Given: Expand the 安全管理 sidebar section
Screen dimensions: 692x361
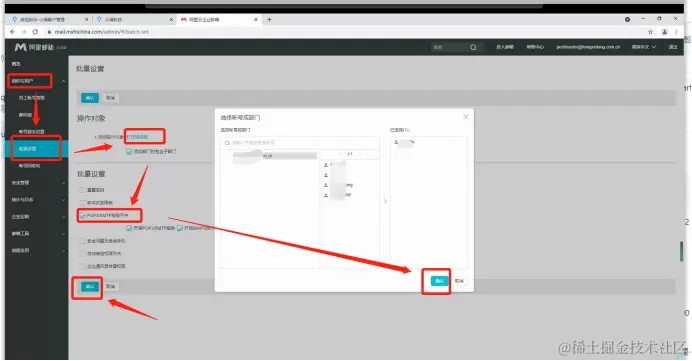Looking at the screenshot, I should pyautogui.click(x=38, y=183).
